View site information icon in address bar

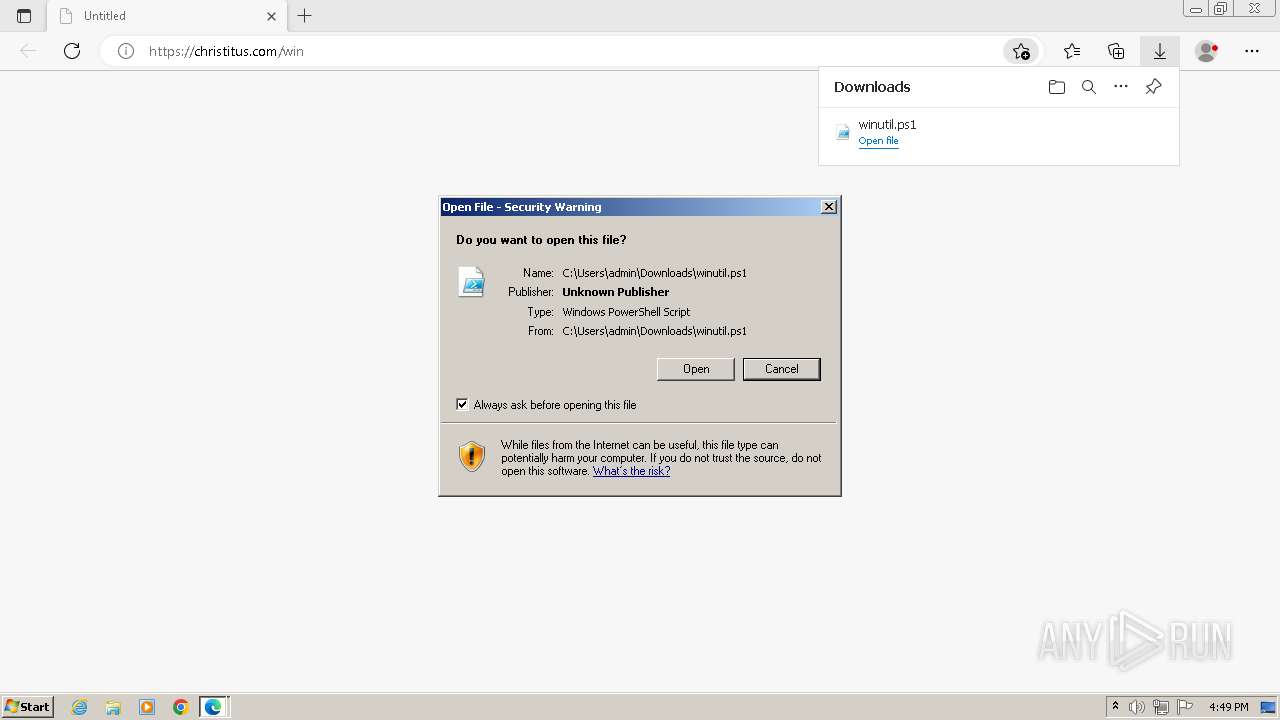[x=126, y=51]
